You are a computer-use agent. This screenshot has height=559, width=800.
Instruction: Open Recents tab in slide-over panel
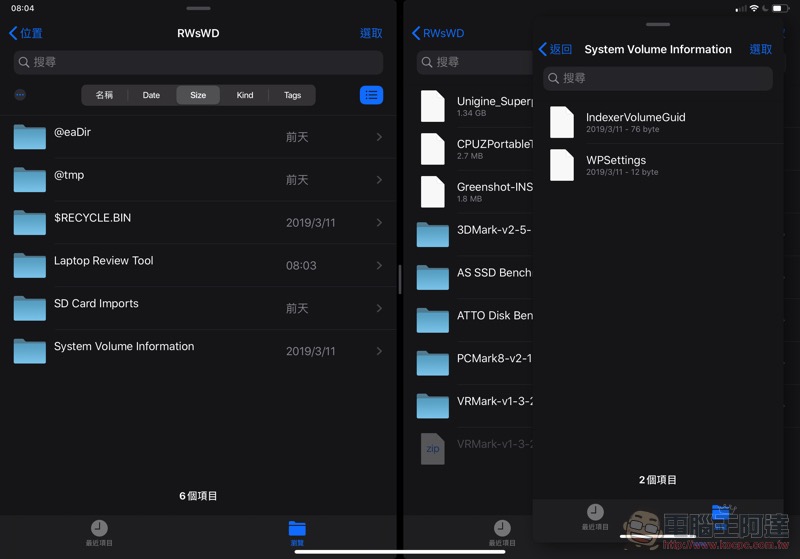[x=595, y=517]
